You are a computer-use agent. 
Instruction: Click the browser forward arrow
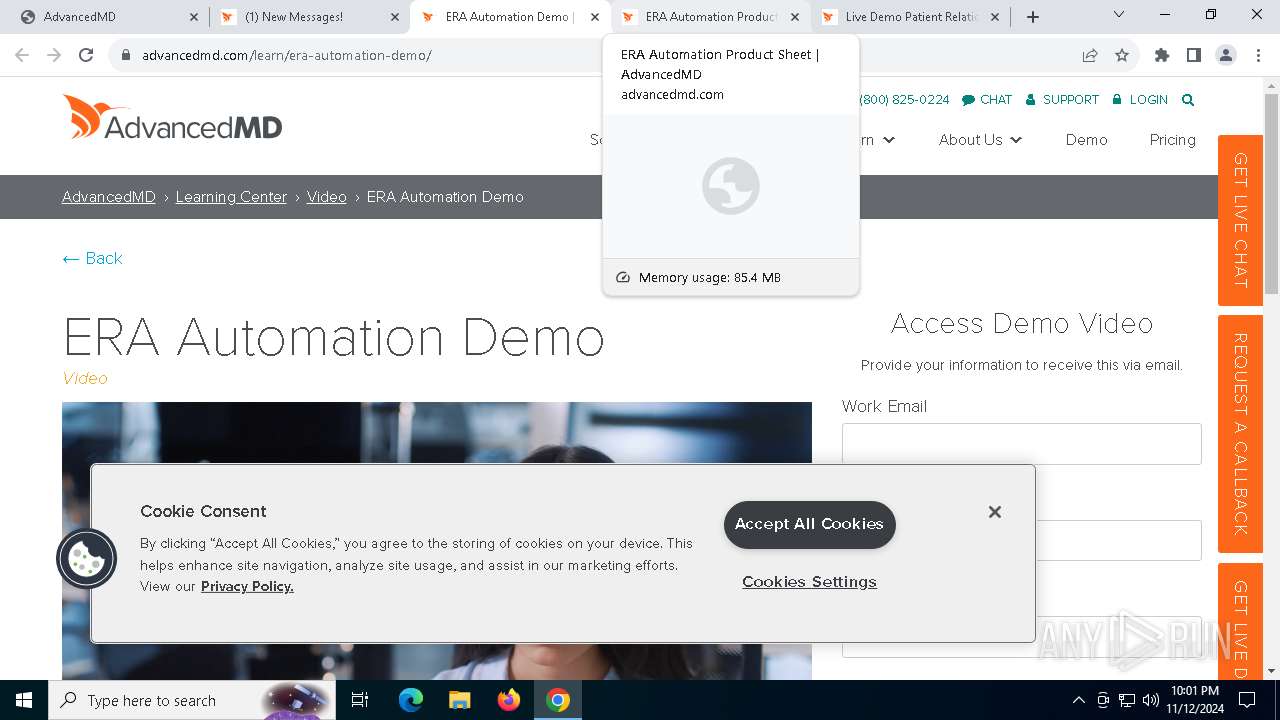click(54, 55)
